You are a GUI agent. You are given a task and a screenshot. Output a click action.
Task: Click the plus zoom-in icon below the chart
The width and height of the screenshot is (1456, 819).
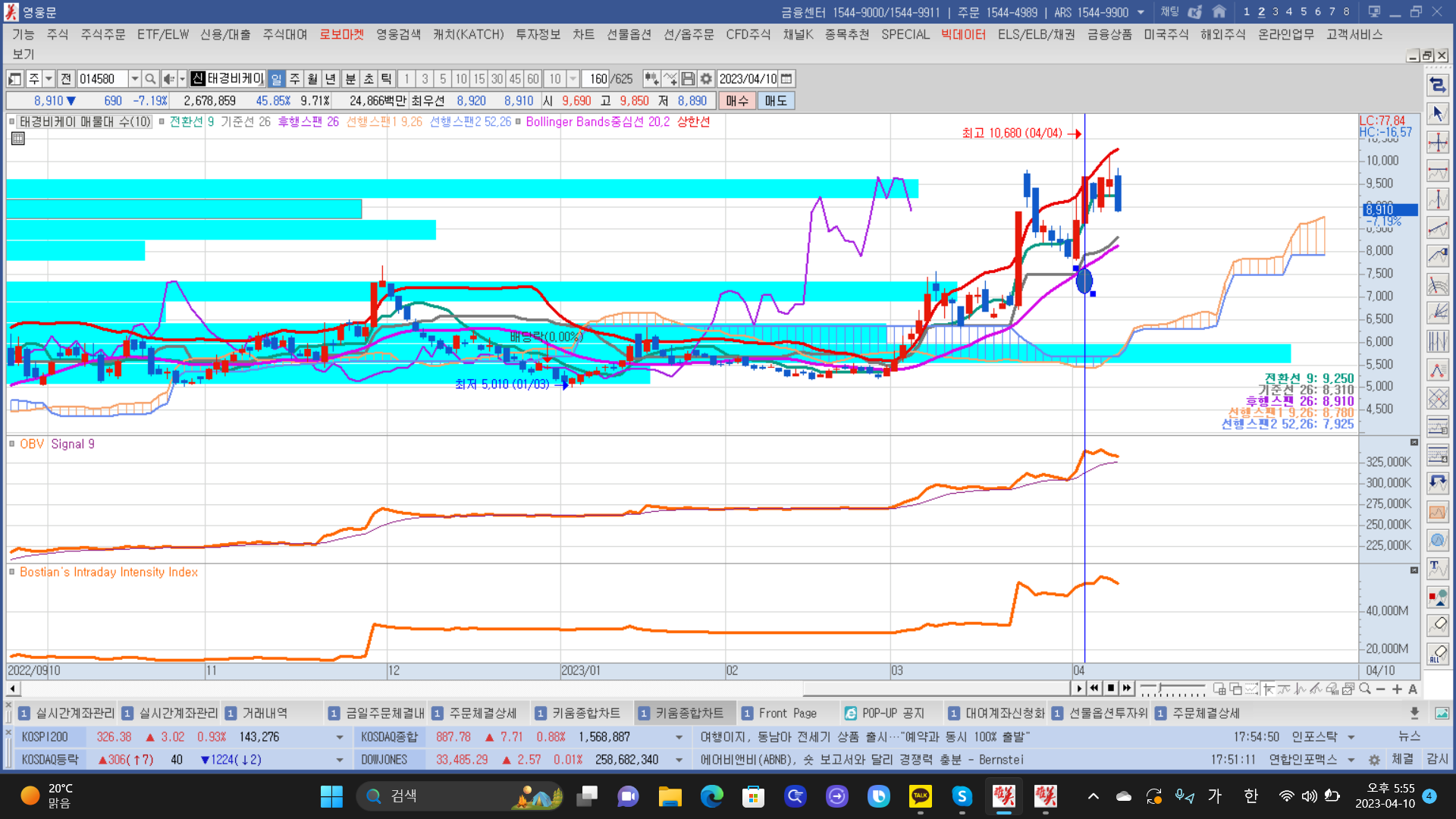pos(1397,689)
